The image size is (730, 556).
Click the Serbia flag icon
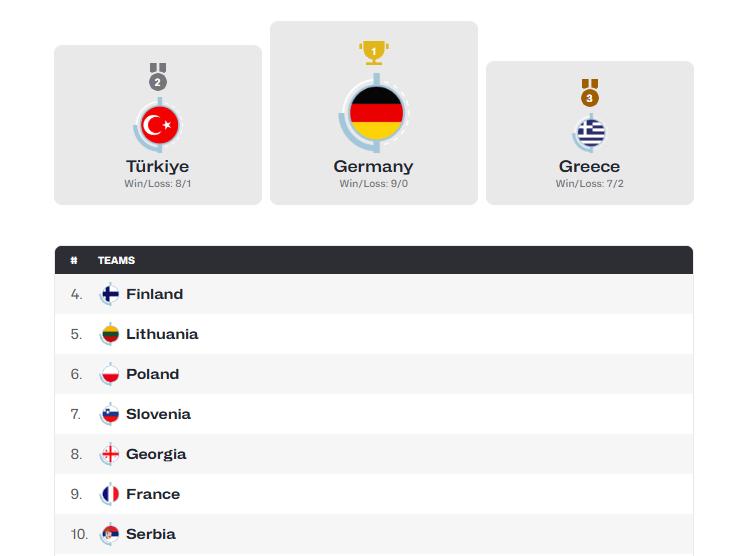pyautogui.click(x=110, y=534)
